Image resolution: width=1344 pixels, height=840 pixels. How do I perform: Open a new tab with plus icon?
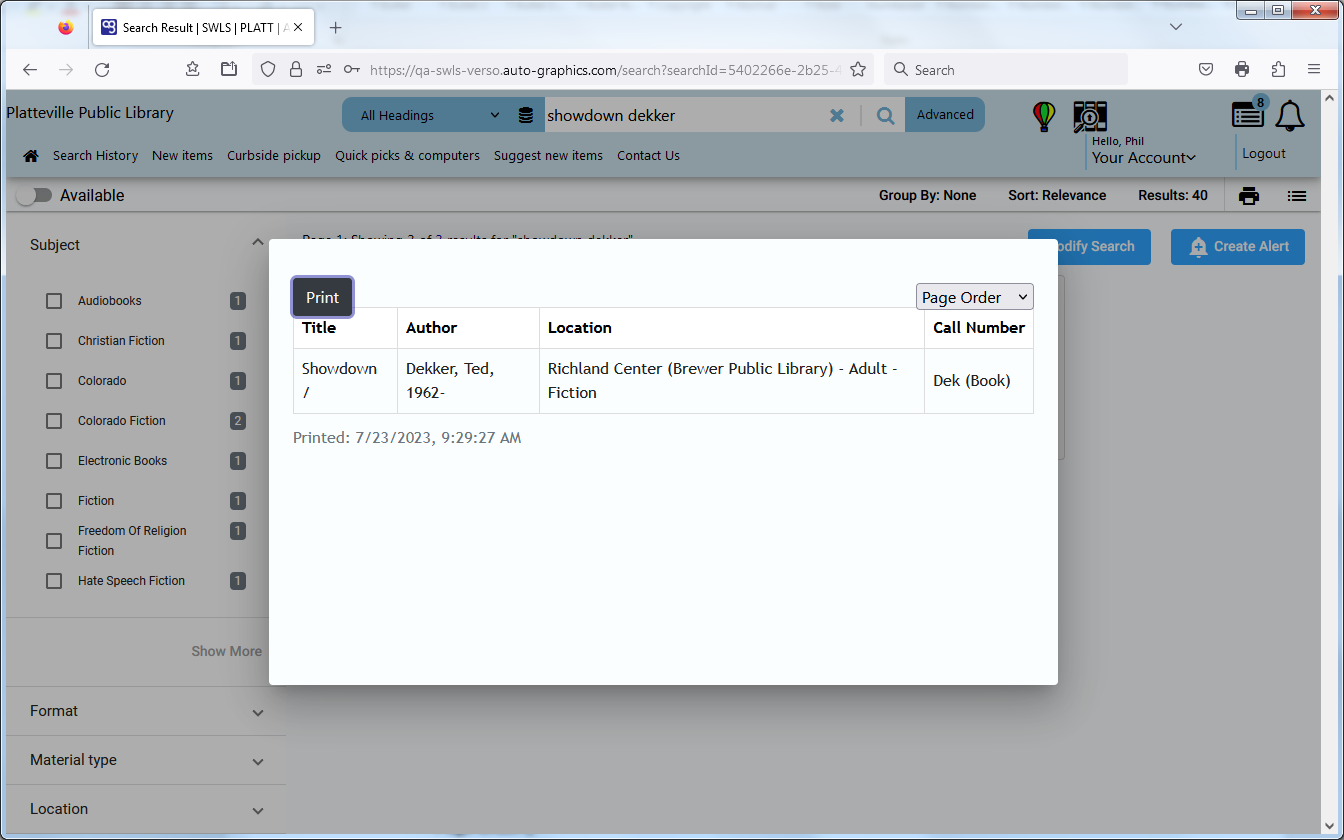click(335, 27)
